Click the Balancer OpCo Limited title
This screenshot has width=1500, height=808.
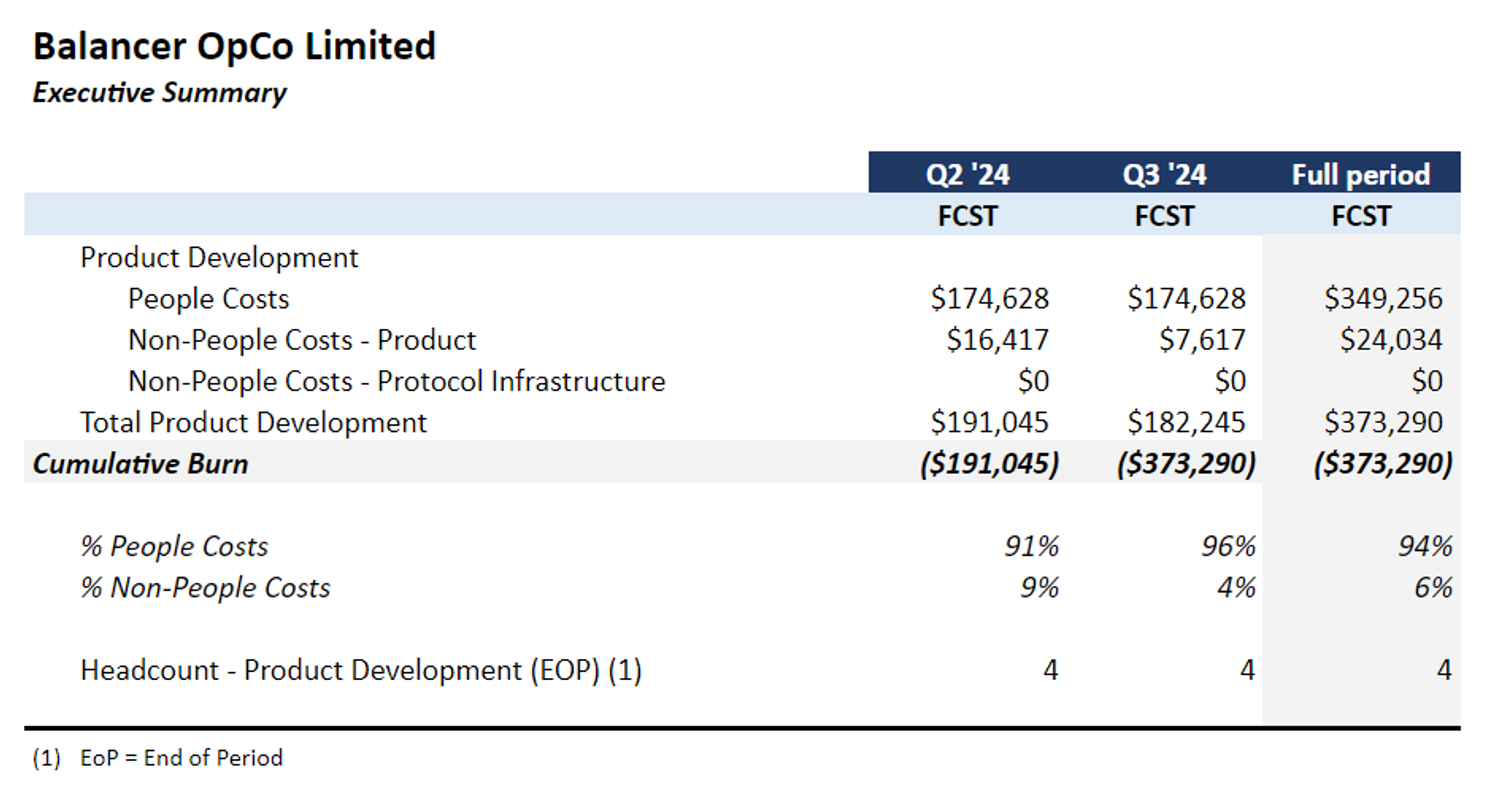tap(234, 47)
